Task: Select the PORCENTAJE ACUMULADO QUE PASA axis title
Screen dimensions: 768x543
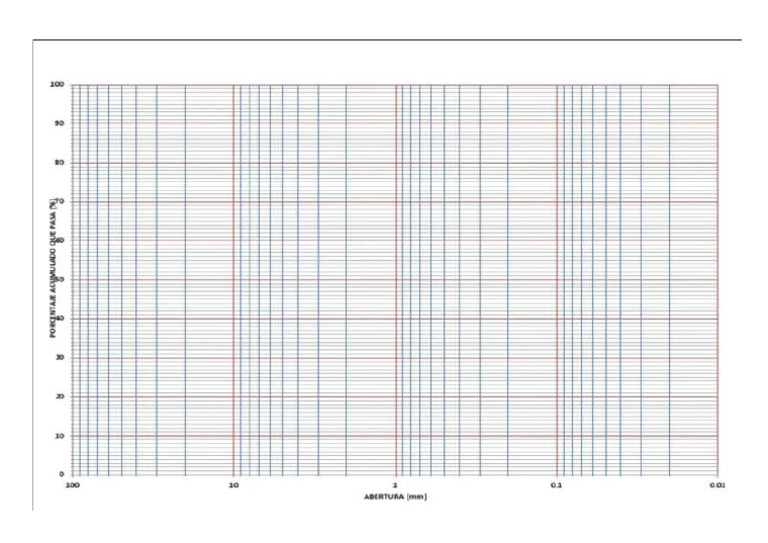Action: click(x=52, y=268)
